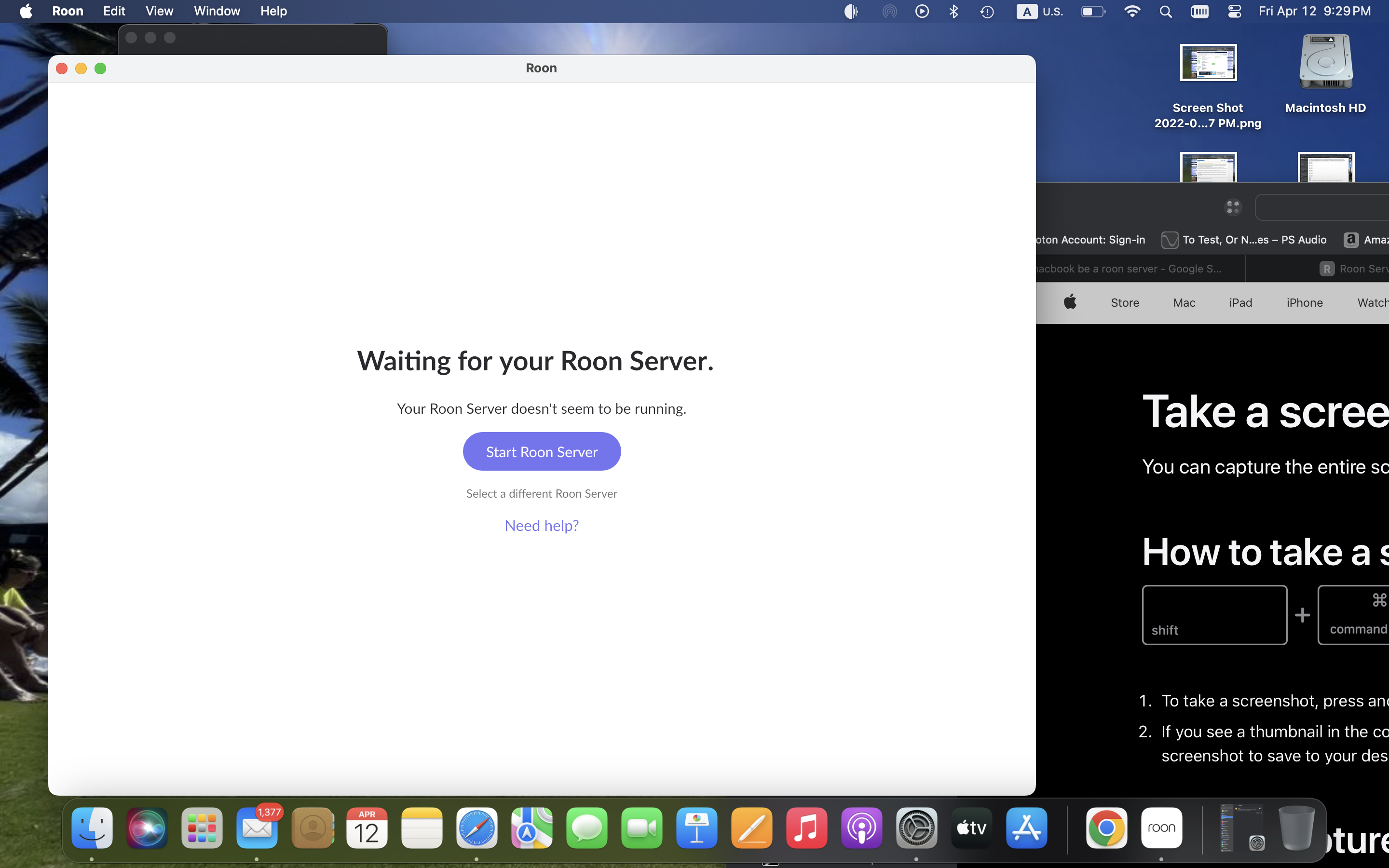Click Store in Safari Apple nav bar

pyautogui.click(x=1124, y=302)
